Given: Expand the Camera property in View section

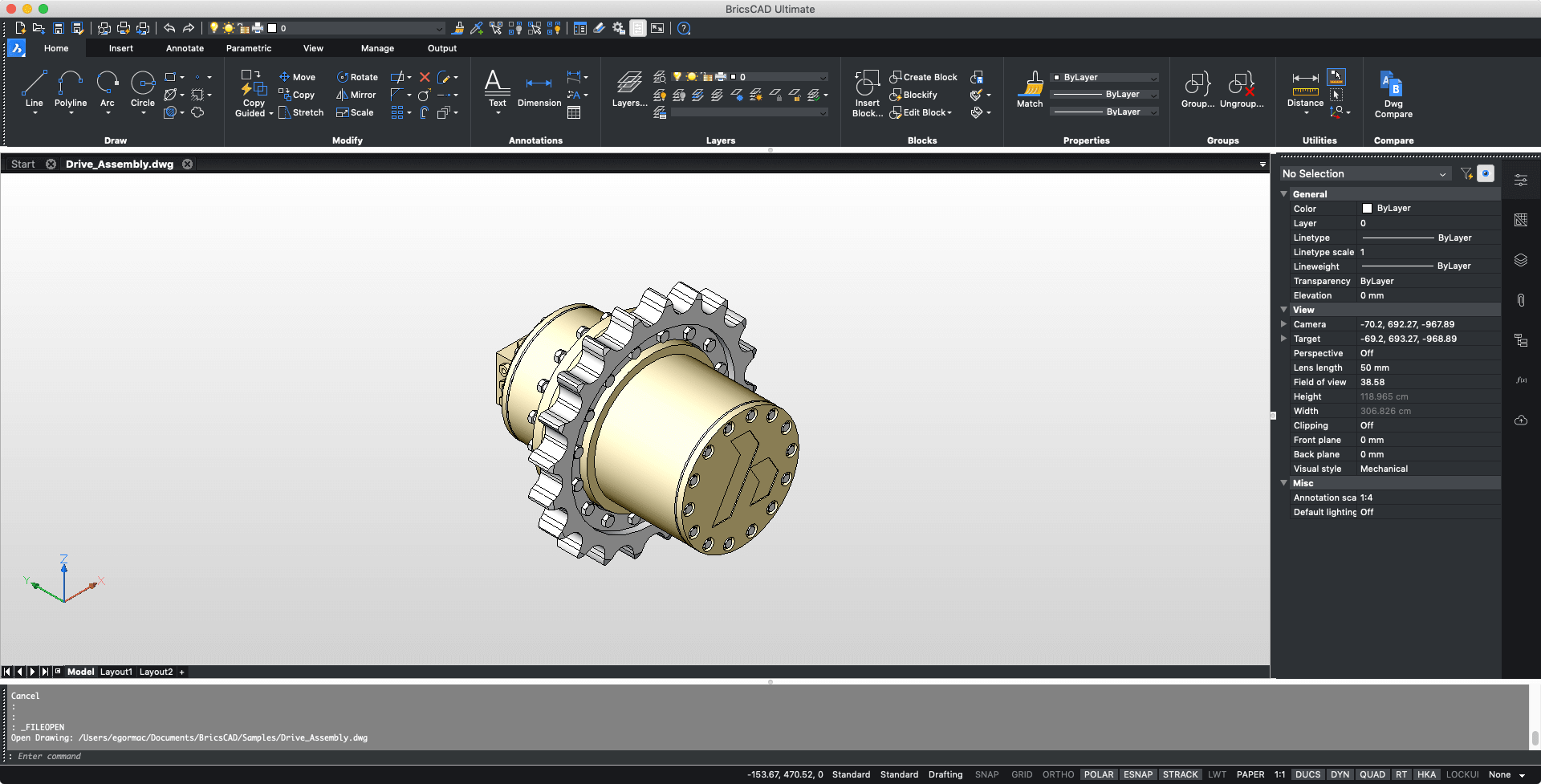Looking at the screenshot, I should [x=1284, y=324].
